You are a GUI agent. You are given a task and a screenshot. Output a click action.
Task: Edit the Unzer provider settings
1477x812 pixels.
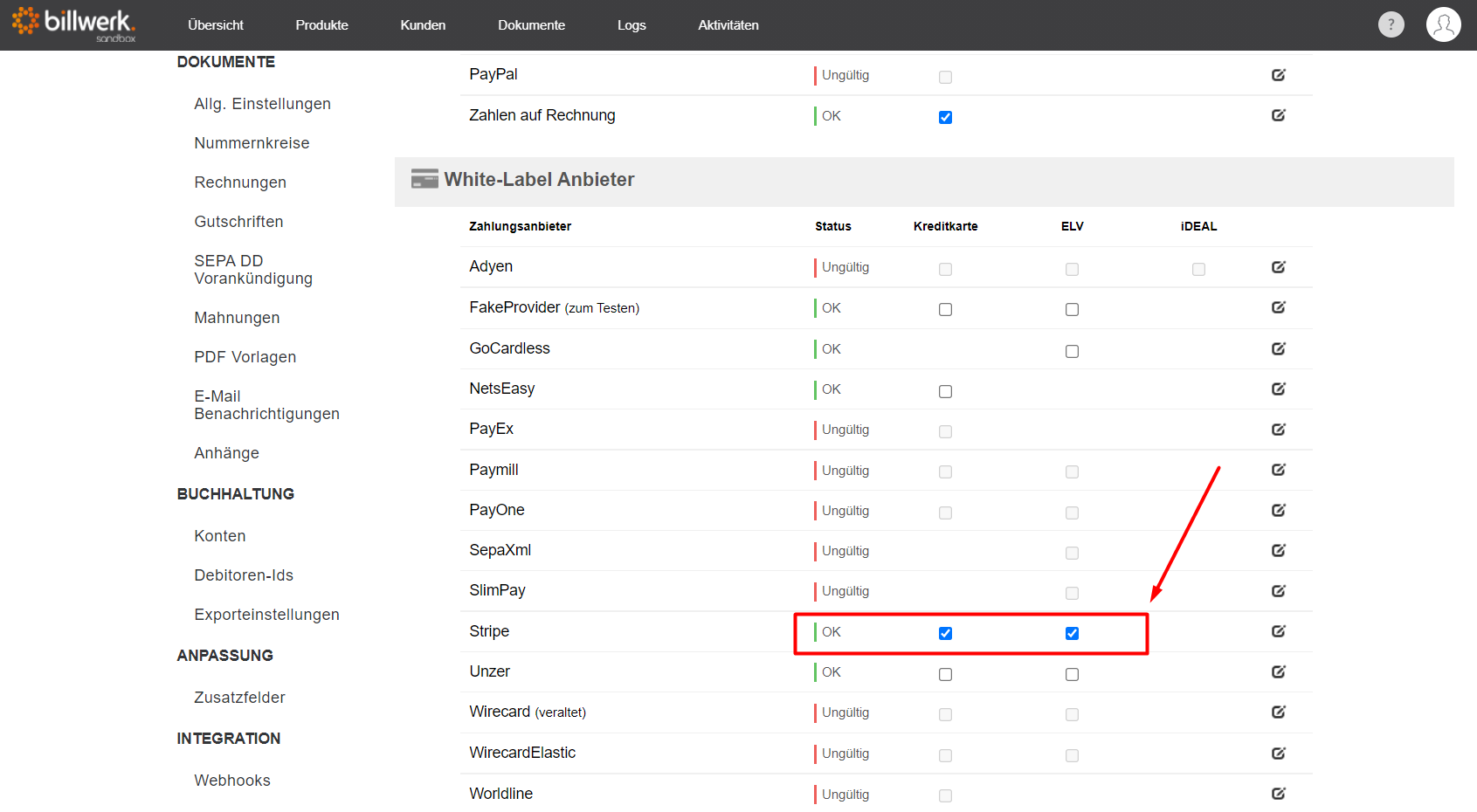(1279, 671)
